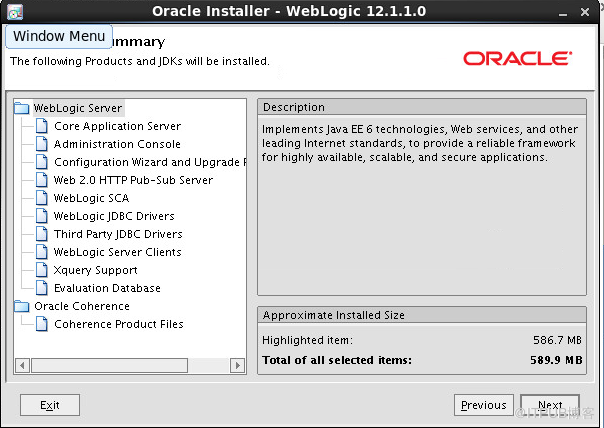The image size is (604, 428).
Task: Click the Configuration Wizard document icon
Action: [x=42, y=162]
